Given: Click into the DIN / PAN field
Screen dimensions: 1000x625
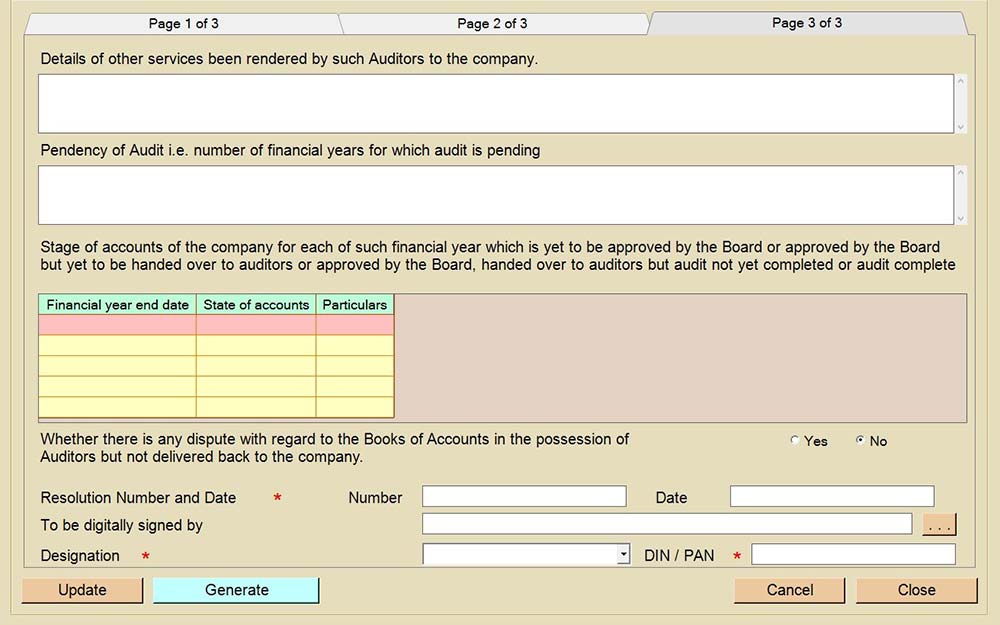Looking at the screenshot, I should (853, 555).
